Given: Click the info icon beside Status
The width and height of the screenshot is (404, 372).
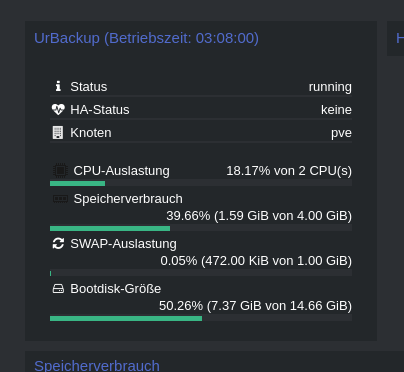Looking at the screenshot, I should tap(58, 86).
